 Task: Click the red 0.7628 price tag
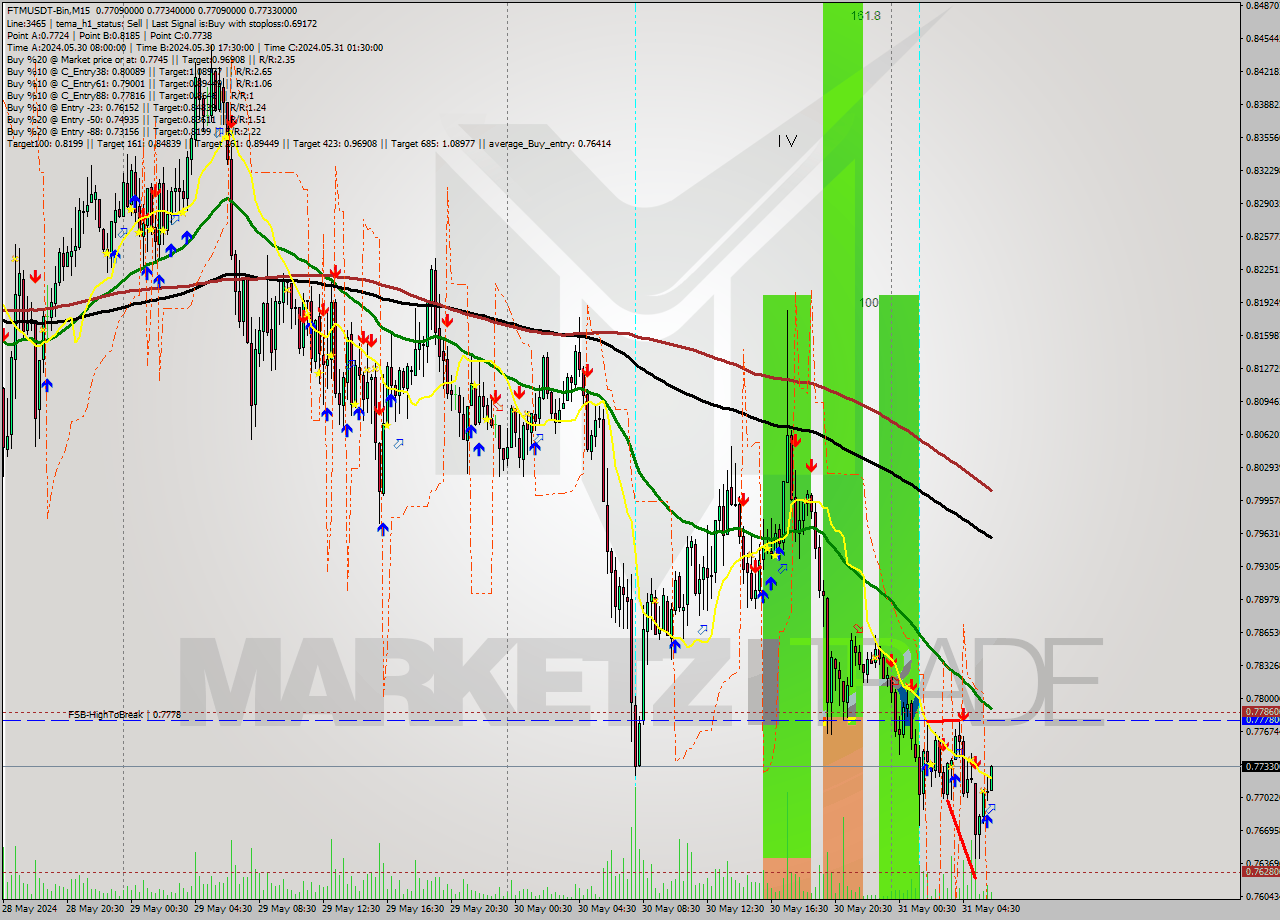[1260, 871]
